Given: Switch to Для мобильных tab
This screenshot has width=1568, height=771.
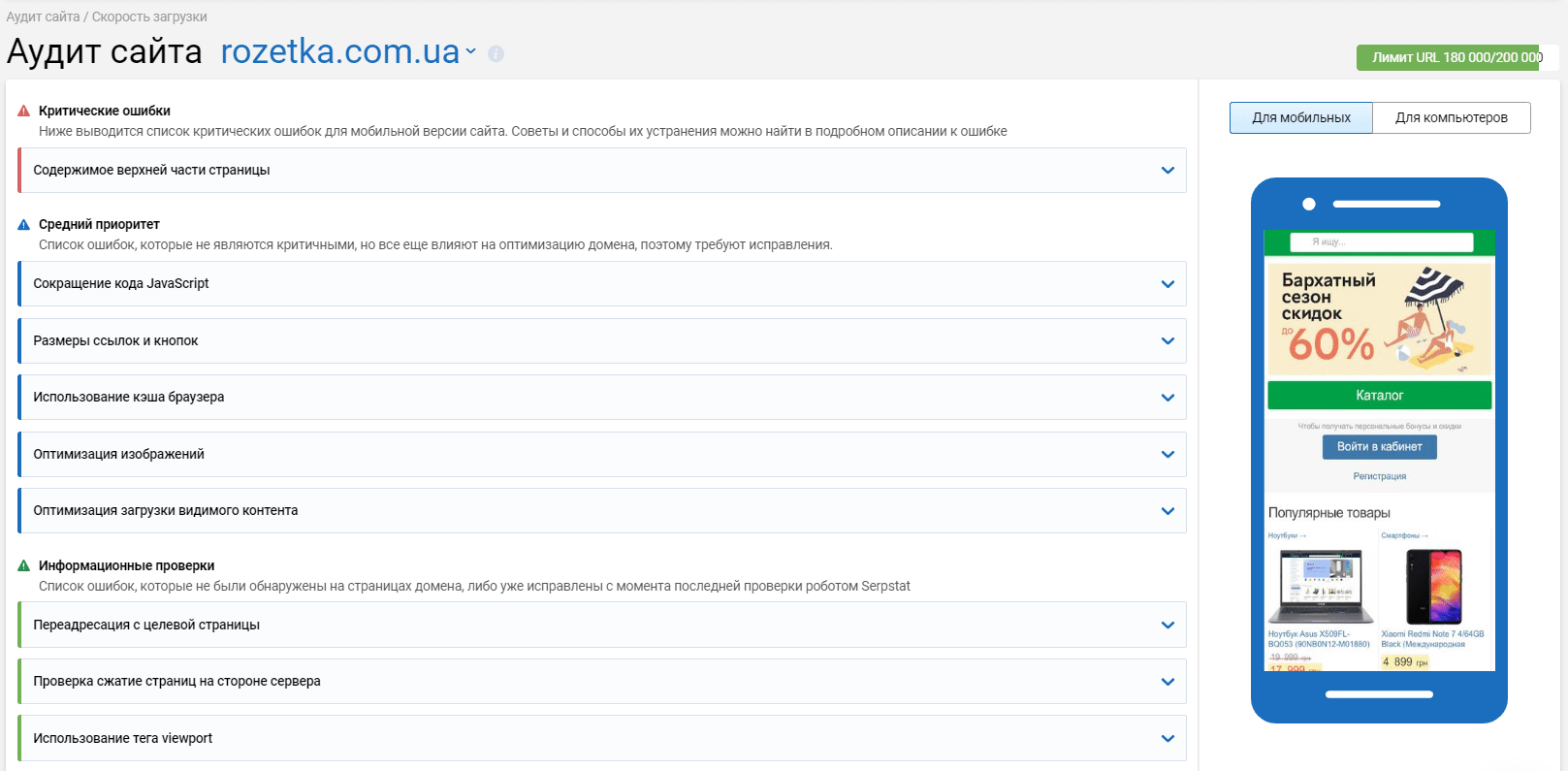Looking at the screenshot, I should (1301, 117).
